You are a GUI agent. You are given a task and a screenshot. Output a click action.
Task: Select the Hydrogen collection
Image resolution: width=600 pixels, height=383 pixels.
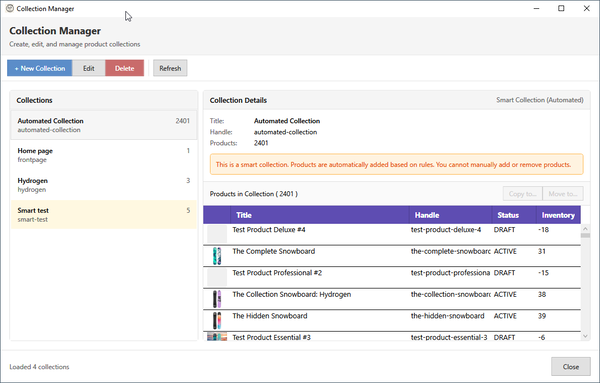point(103,185)
